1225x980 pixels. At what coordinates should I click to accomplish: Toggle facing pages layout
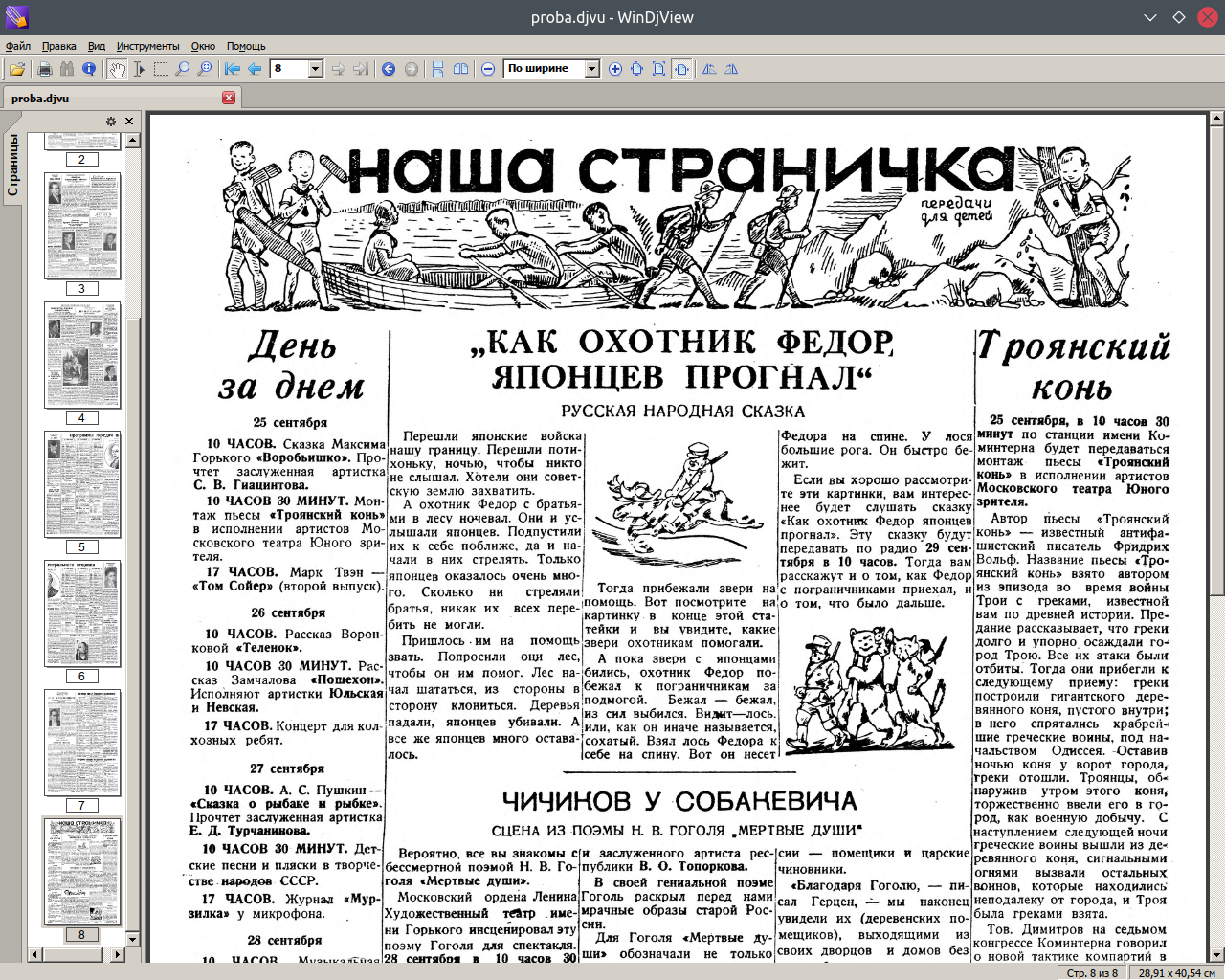click(460, 69)
